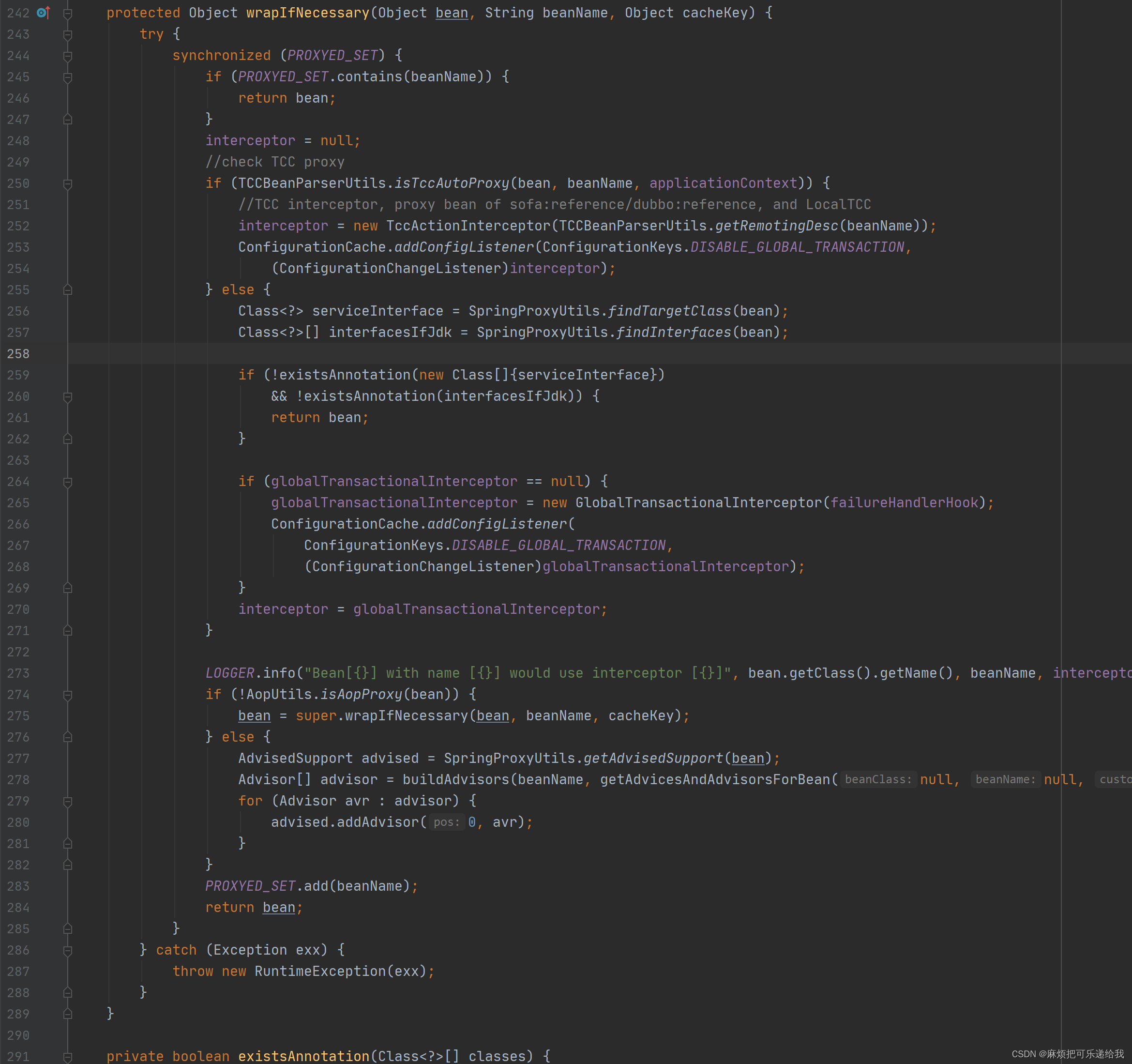Image resolution: width=1132 pixels, height=1064 pixels.
Task: Click the LOGGER field on line 273
Action: (229, 673)
